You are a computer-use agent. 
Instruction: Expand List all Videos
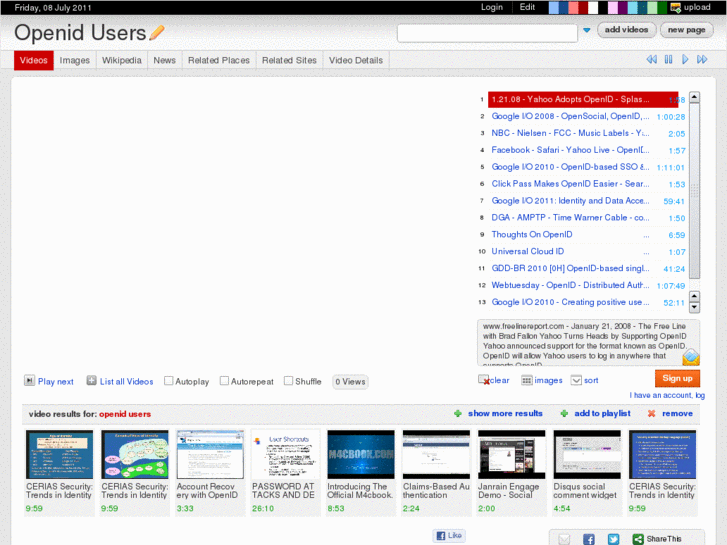[x=91, y=381]
